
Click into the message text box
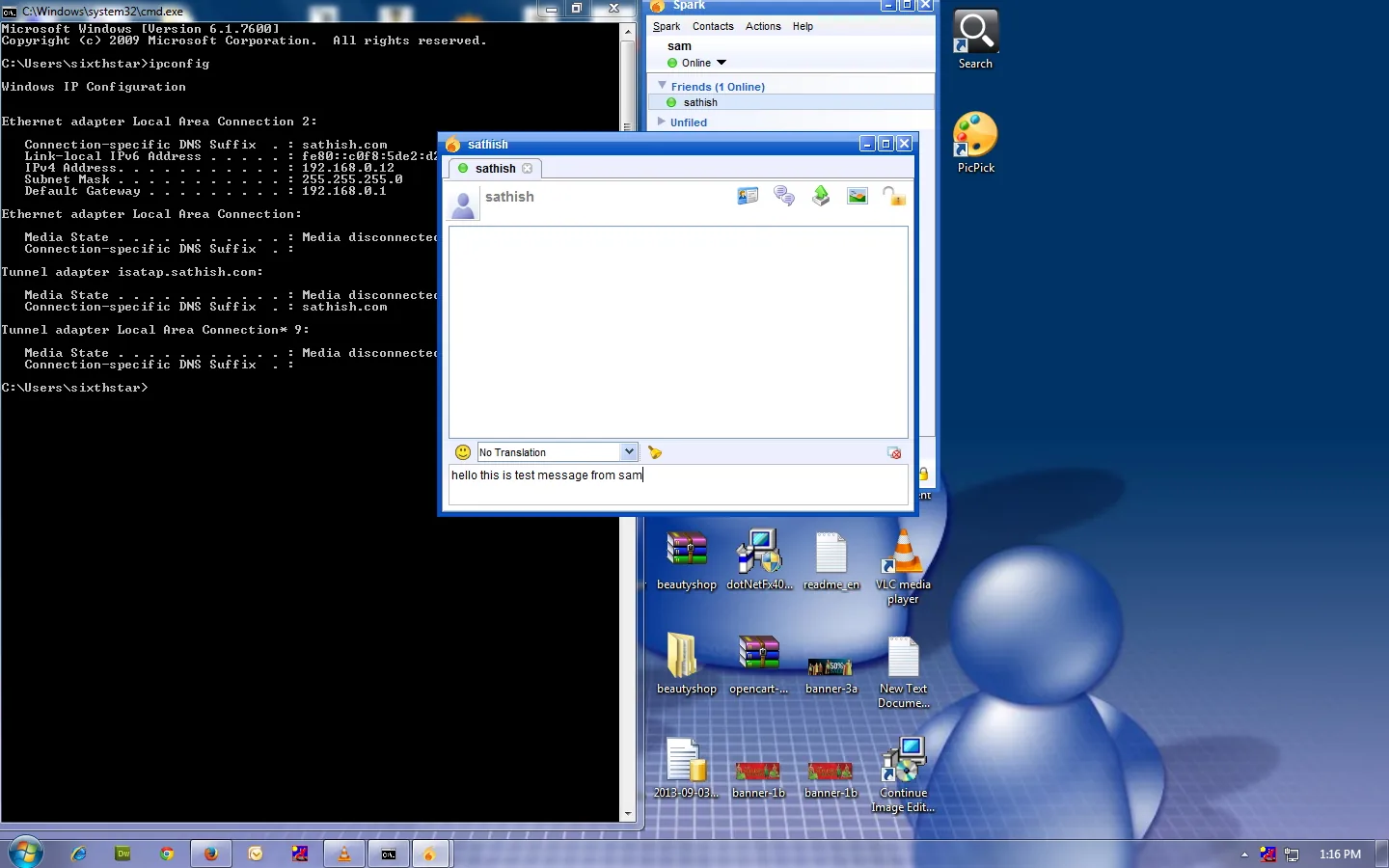678,484
